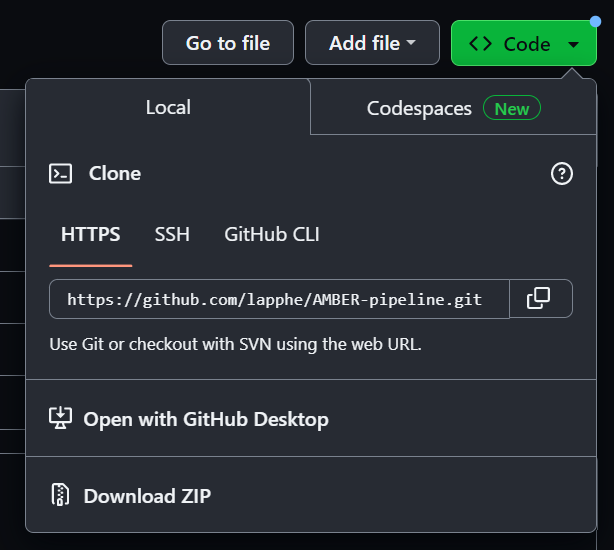Click the Clone heading text
614x550 pixels.
tap(115, 173)
